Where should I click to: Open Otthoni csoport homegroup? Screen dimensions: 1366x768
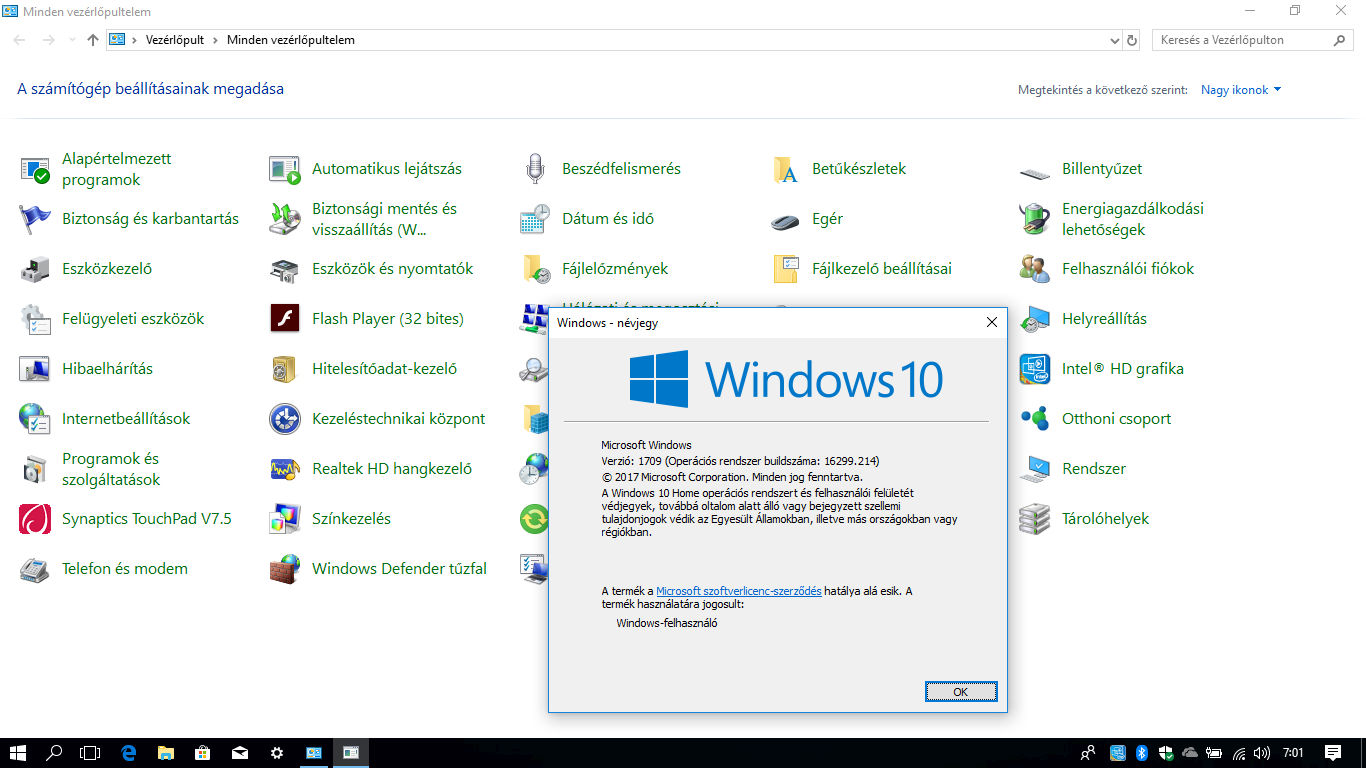[1095, 419]
